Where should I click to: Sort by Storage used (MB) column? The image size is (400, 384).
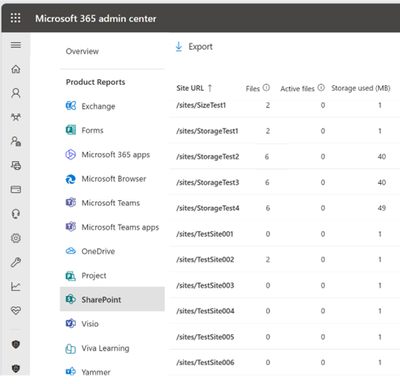click(x=361, y=88)
